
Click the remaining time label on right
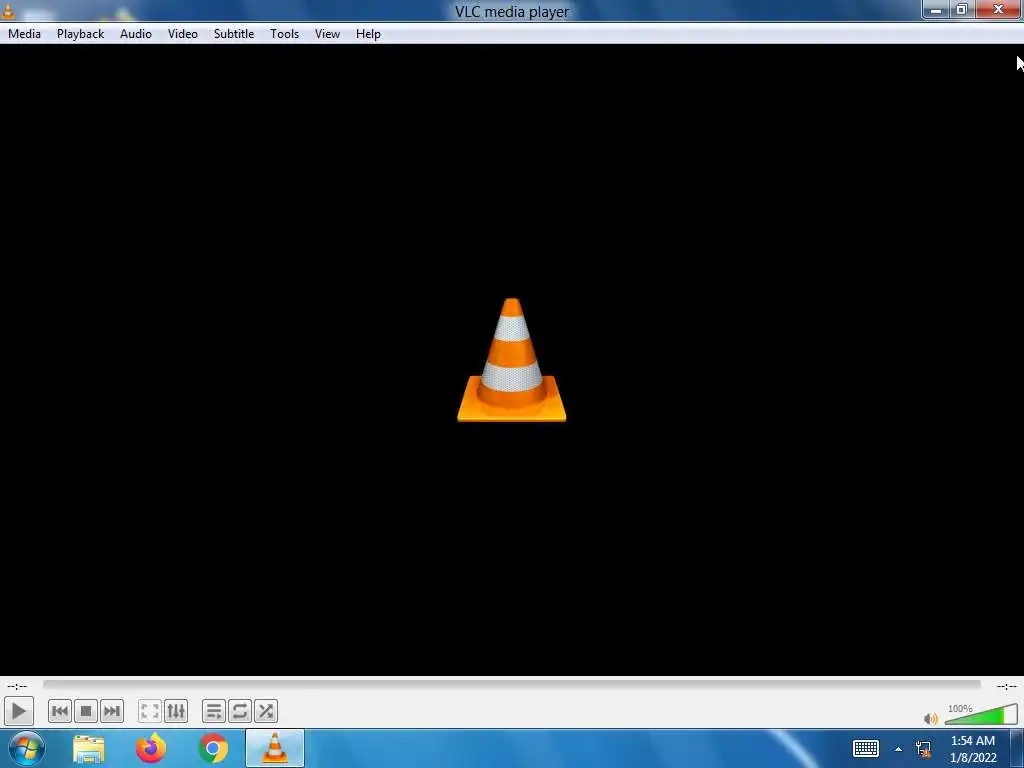(1006, 686)
